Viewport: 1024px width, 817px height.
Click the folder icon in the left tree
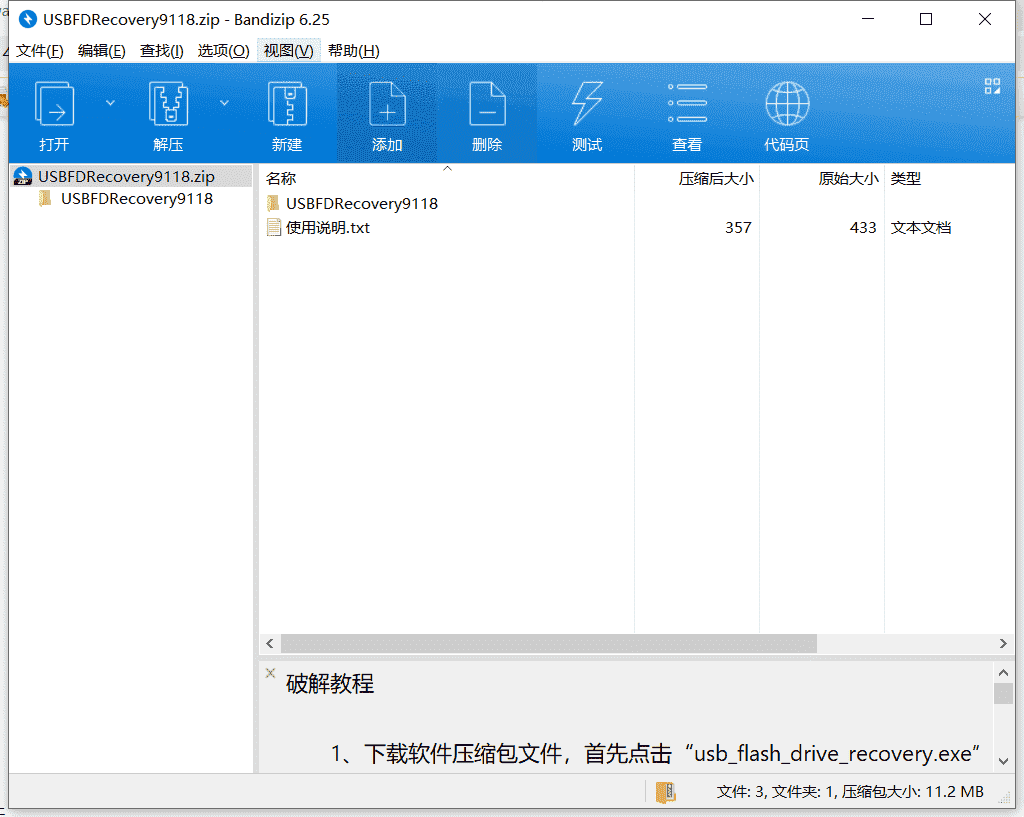pos(45,199)
